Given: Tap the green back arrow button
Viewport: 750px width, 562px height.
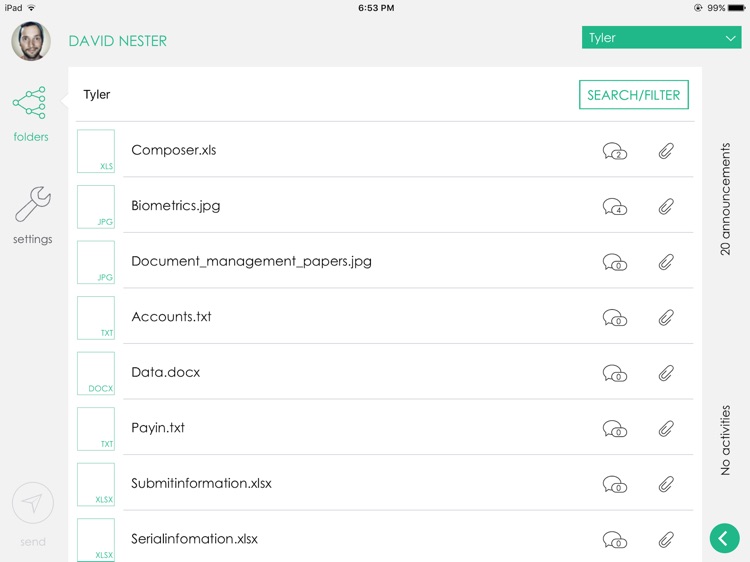Looking at the screenshot, I should [724, 538].
